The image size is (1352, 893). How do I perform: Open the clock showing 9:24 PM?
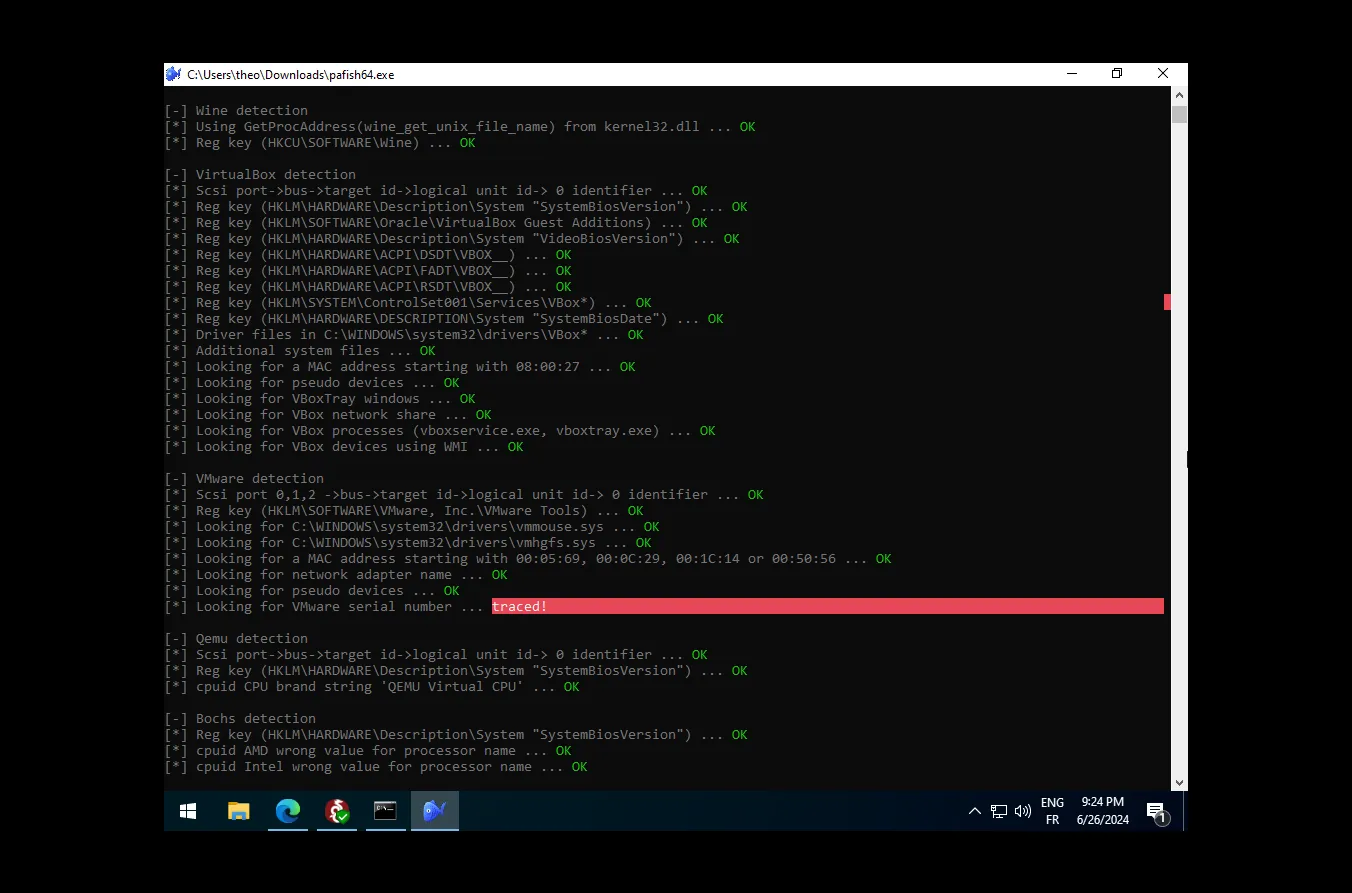point(1102,811)
